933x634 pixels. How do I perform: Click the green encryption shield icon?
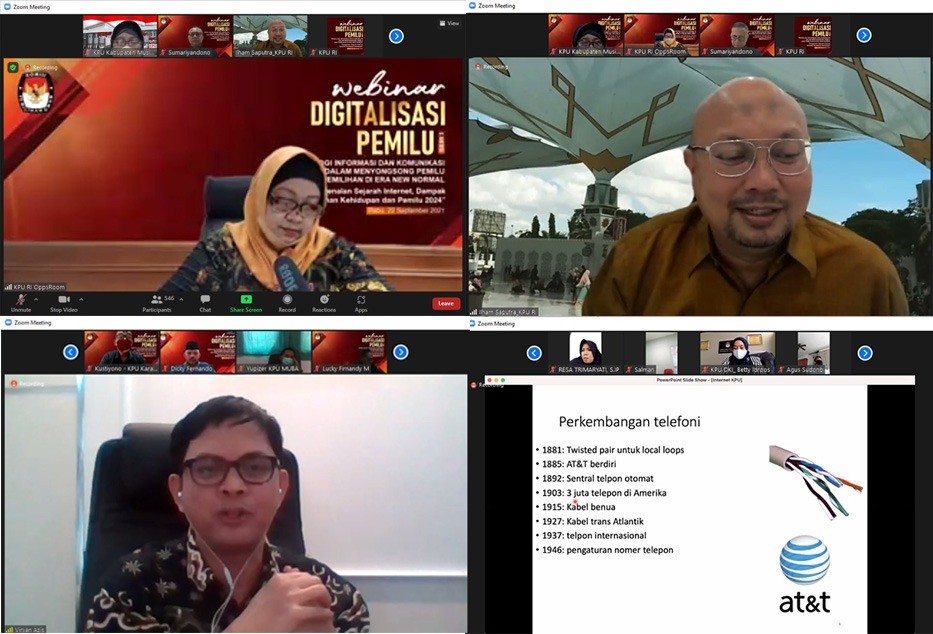[13, 67]
